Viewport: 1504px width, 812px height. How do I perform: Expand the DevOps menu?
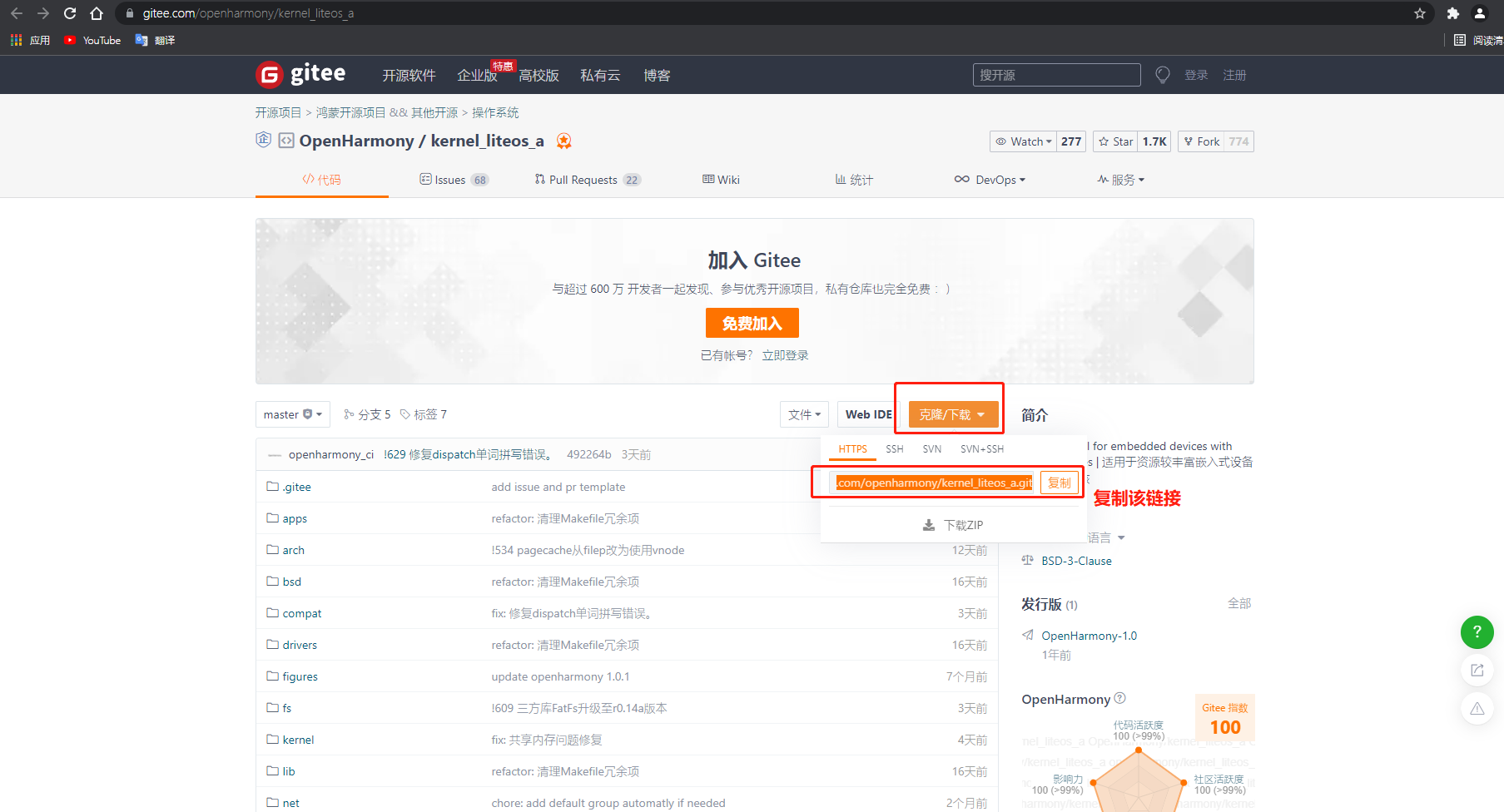click(x=990, y=180)
